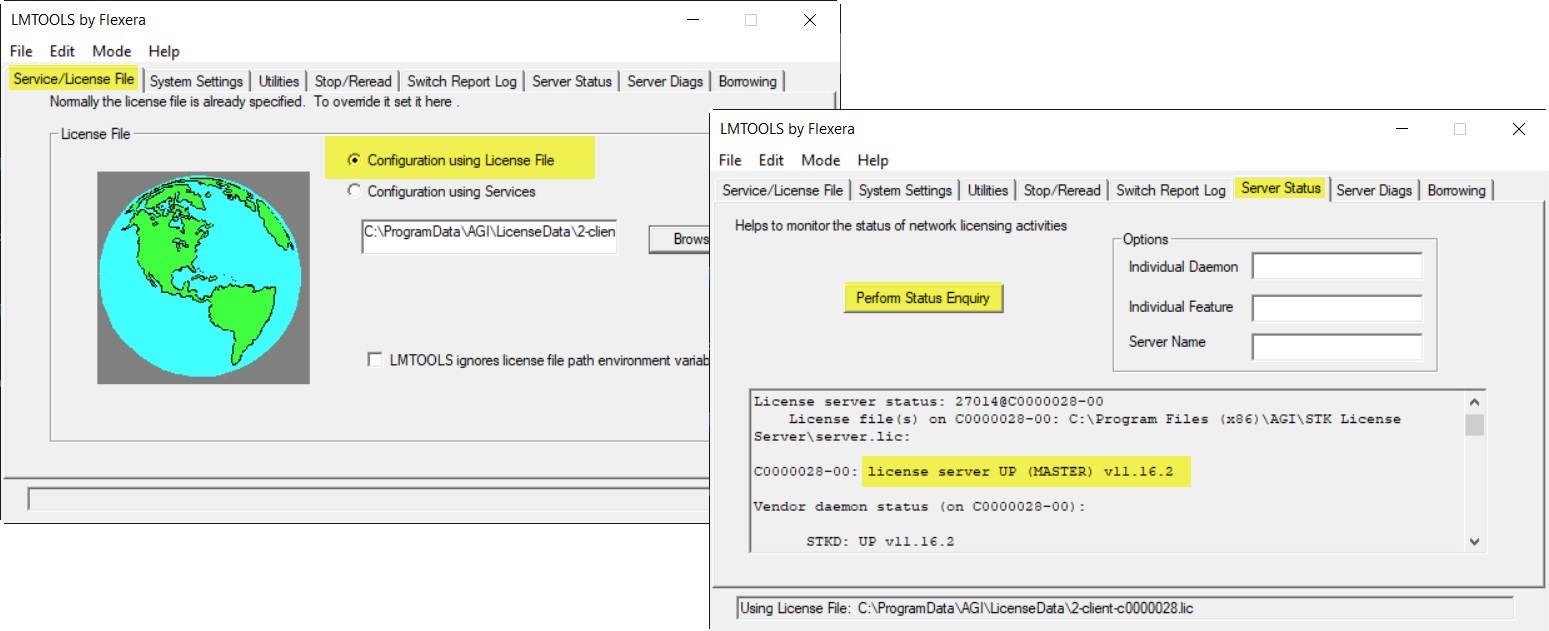Click 'Vendor daemon status' line in output

click(x=919, y=507)
